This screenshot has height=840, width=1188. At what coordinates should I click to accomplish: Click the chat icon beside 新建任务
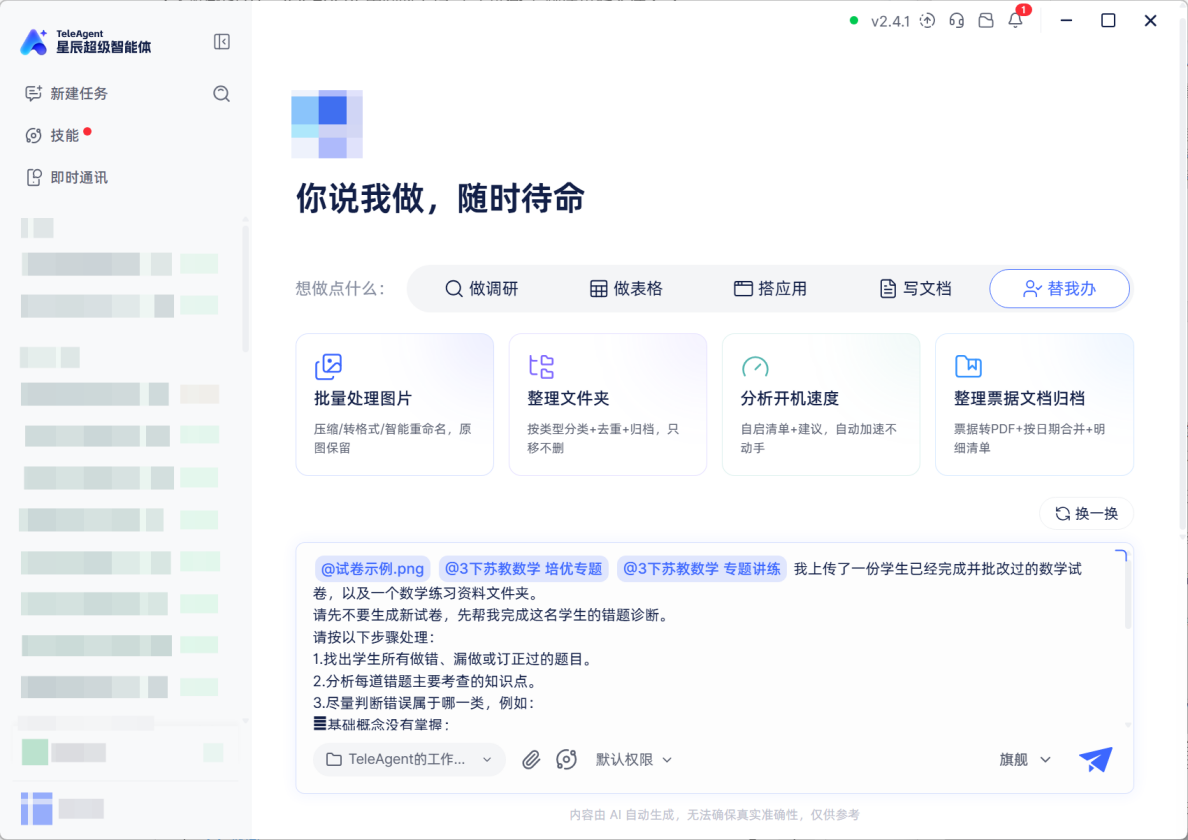pos(33,94)
